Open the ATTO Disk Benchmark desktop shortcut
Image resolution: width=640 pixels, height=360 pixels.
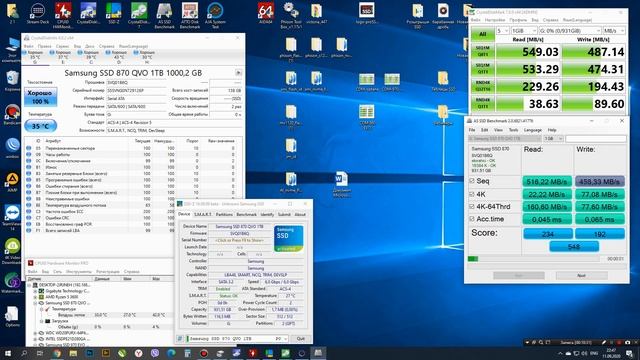tap(190, 15)
